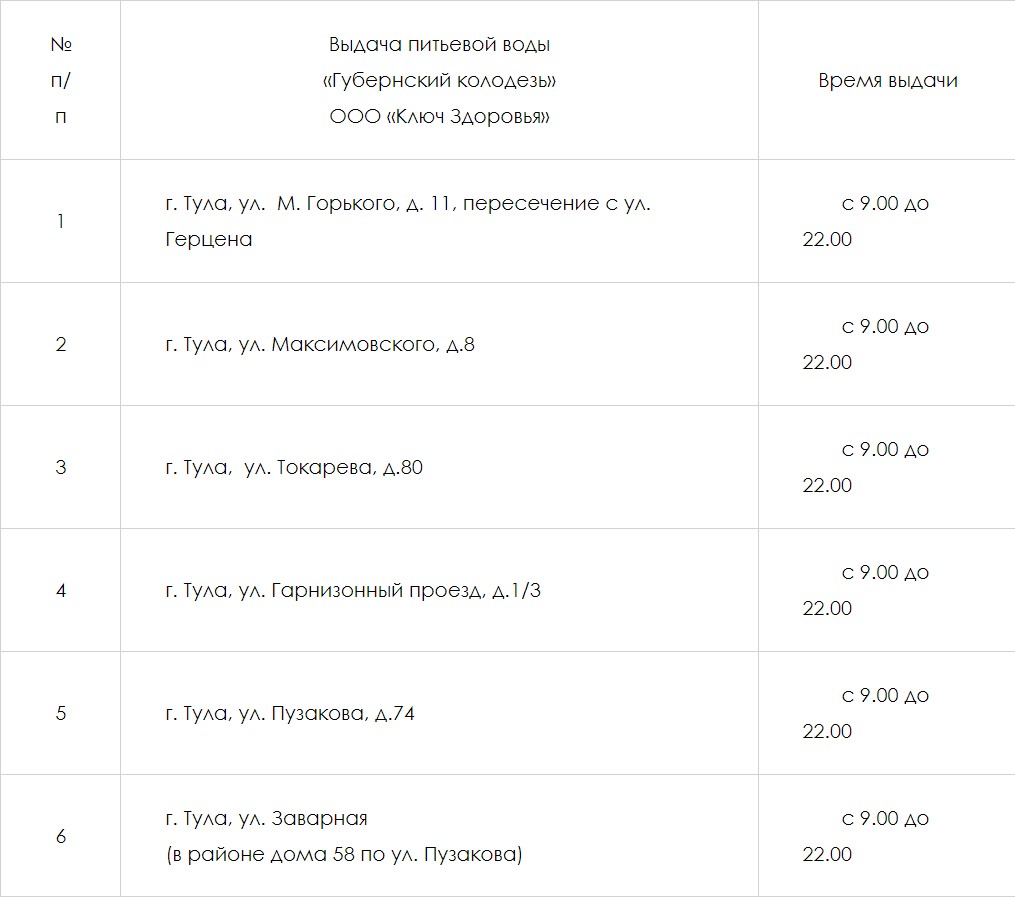
Task: Select the "Губернский колодезь" header text
Action: [439, 81]
